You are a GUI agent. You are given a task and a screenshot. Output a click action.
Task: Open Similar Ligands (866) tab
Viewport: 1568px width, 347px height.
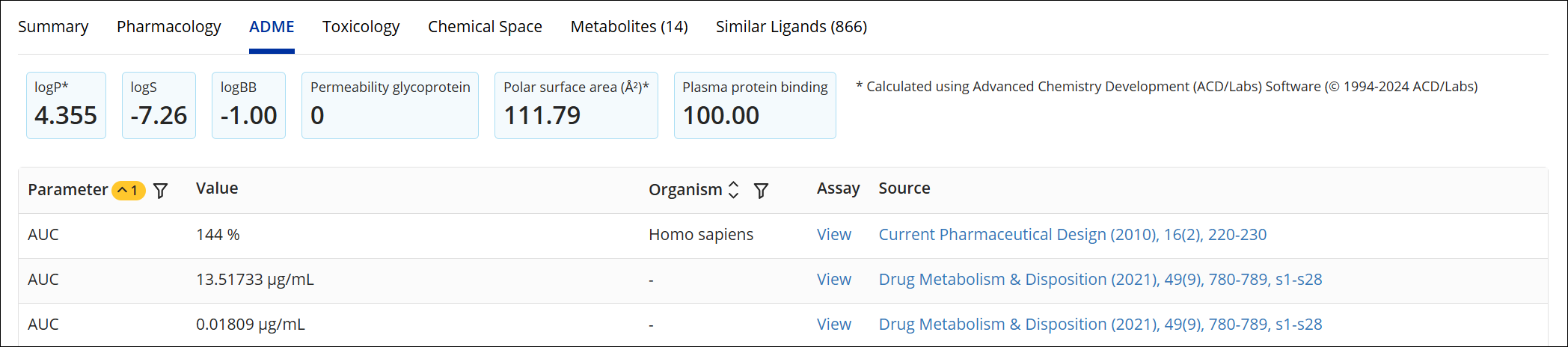[x=791, y=27]
